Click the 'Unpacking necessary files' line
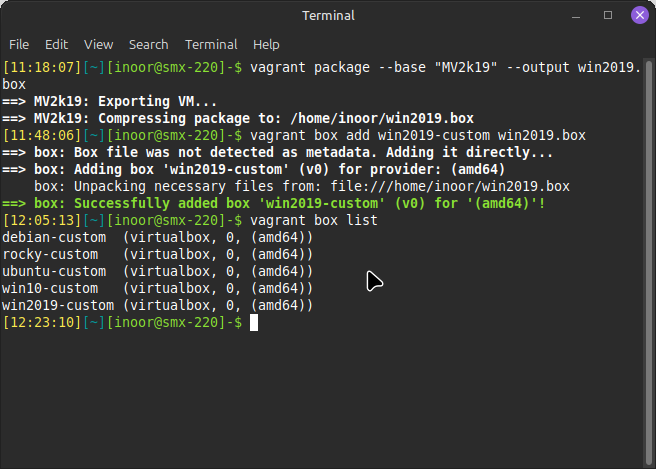Image resolution: width=656 pixels, height=469 pixels. pyautogui.click(x=302, y=187)
